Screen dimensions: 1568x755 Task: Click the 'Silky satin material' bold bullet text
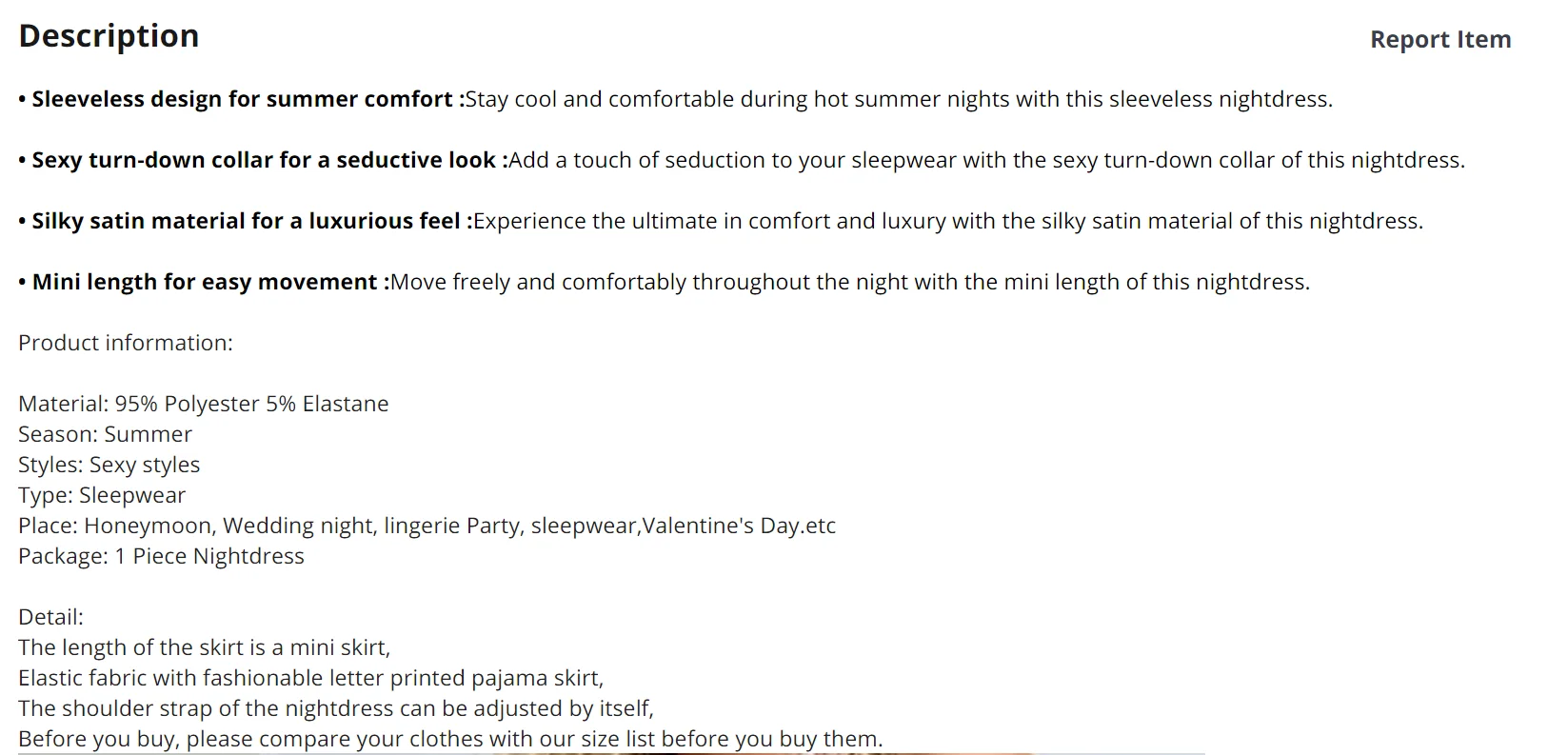pos(252,221)
